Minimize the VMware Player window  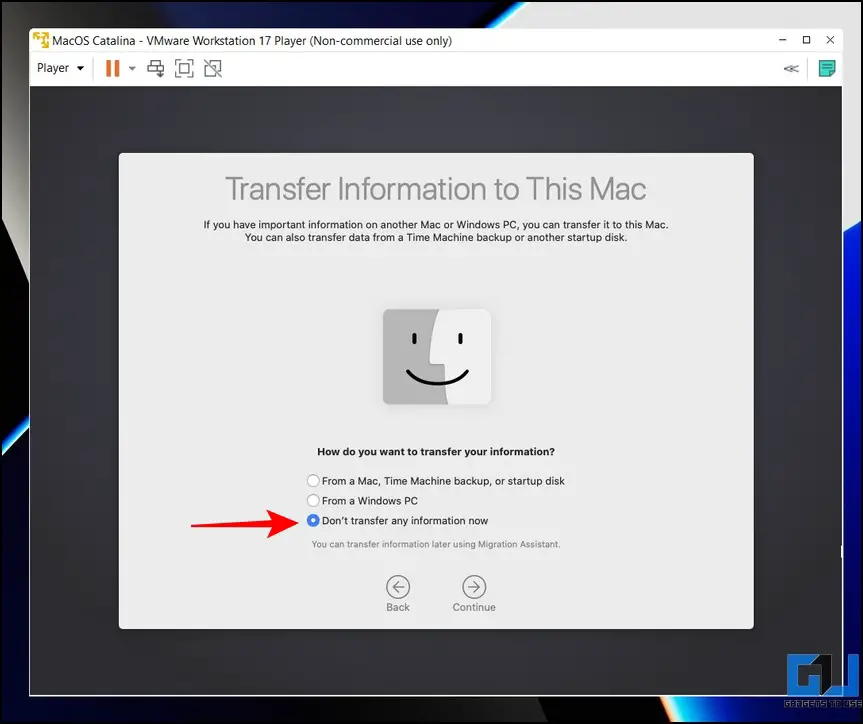click(x=780, y=41)
